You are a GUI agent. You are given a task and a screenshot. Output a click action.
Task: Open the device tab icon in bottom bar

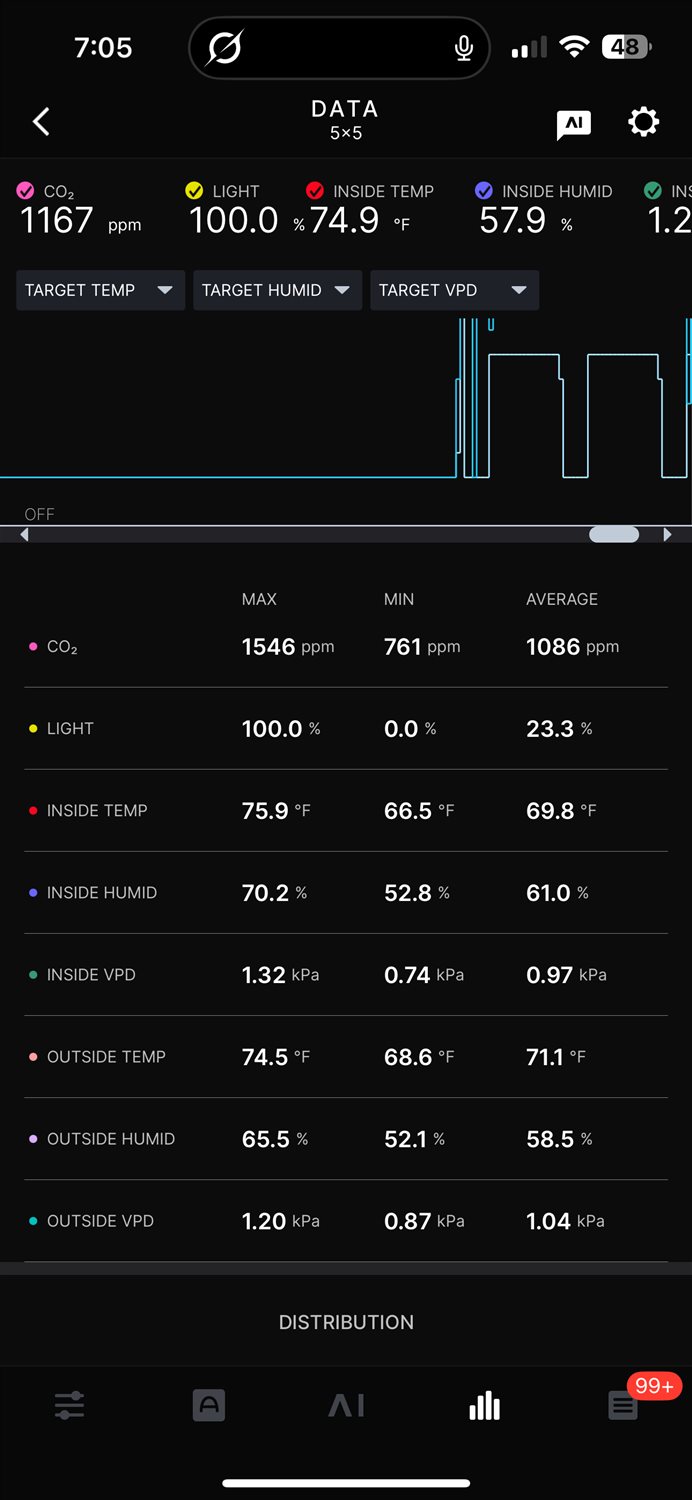pos(208,1406)
